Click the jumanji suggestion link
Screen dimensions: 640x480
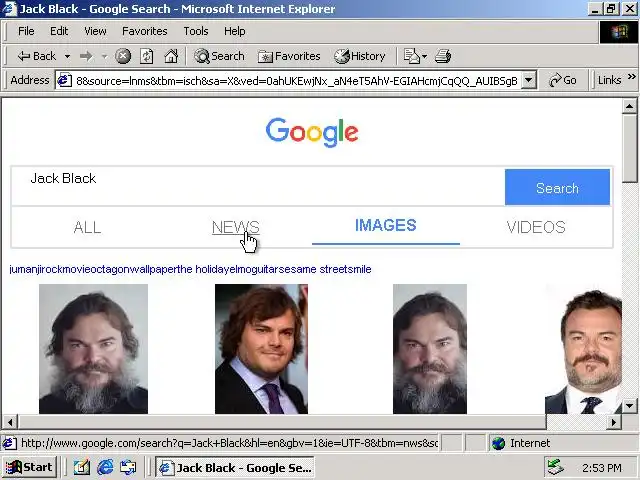(24, 270)
